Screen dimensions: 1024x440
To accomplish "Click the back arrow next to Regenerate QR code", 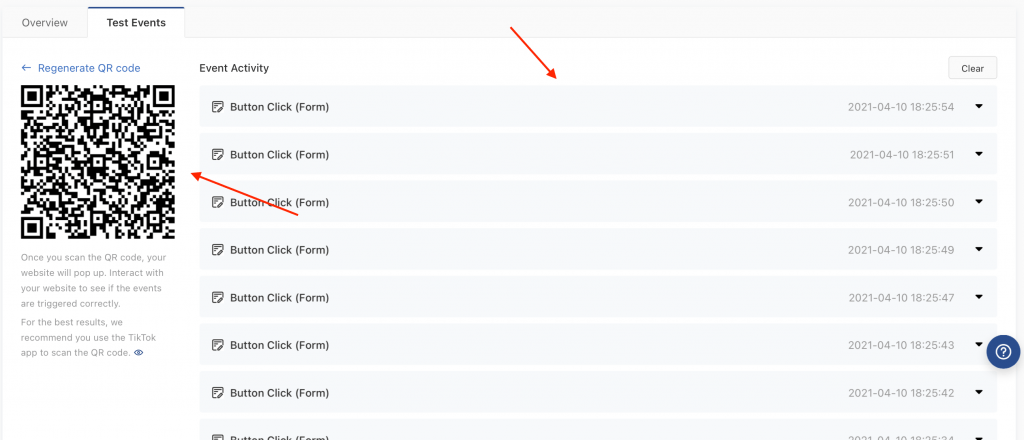I will pos(26,68).
